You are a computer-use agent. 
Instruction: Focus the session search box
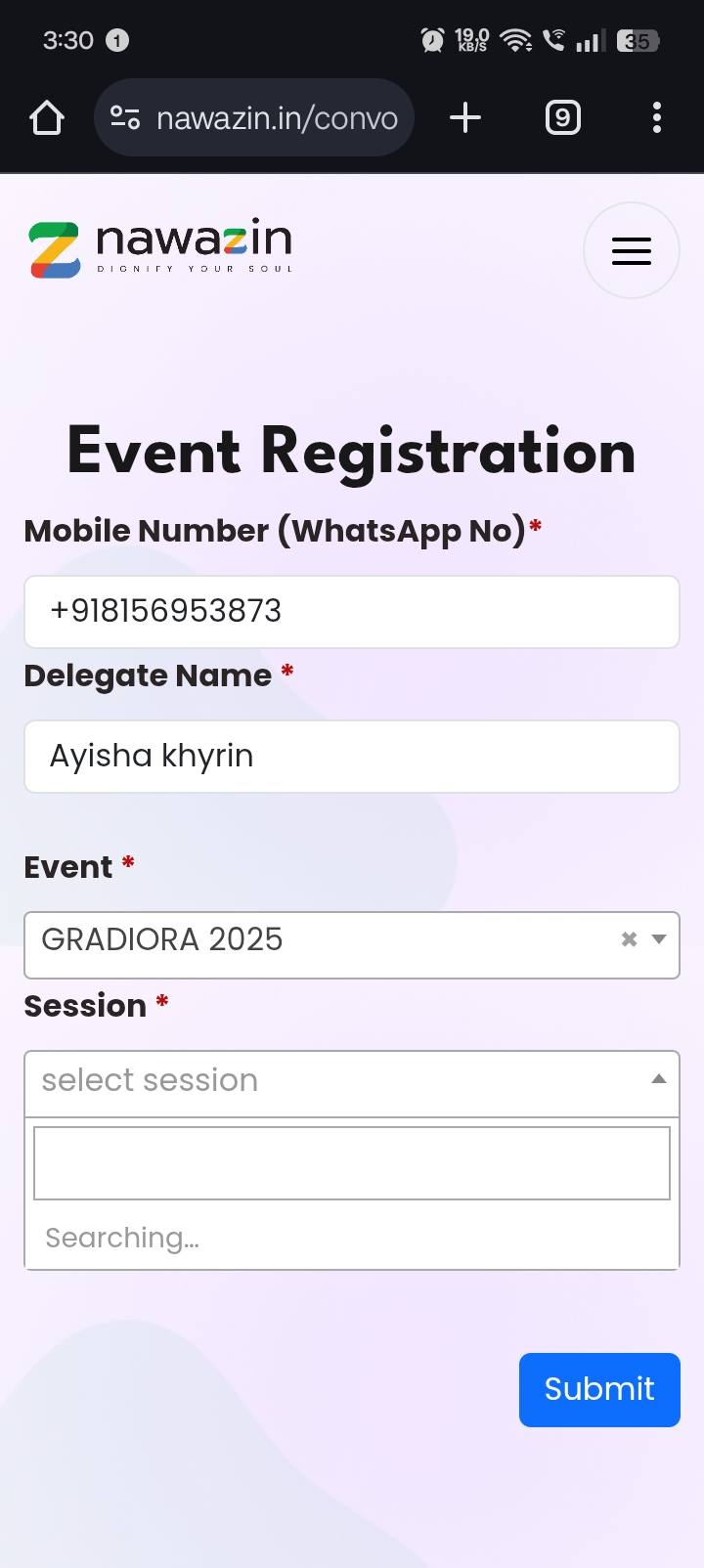(352, 1163)
